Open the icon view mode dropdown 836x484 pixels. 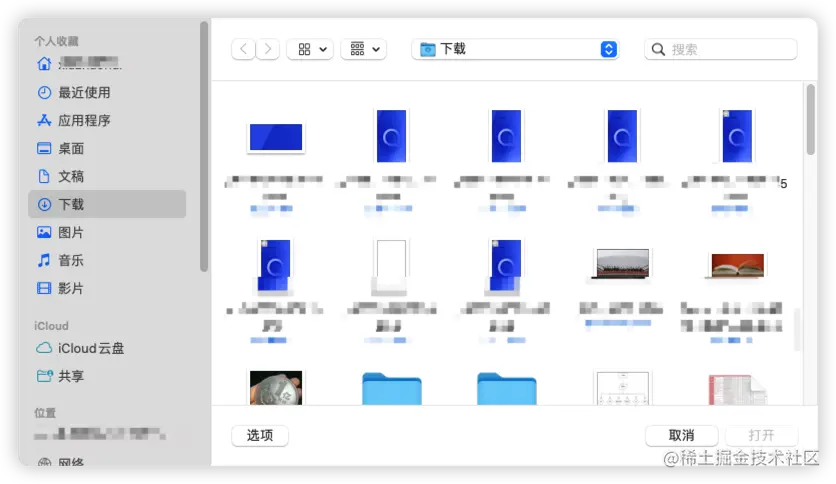(x=310, y=50)
